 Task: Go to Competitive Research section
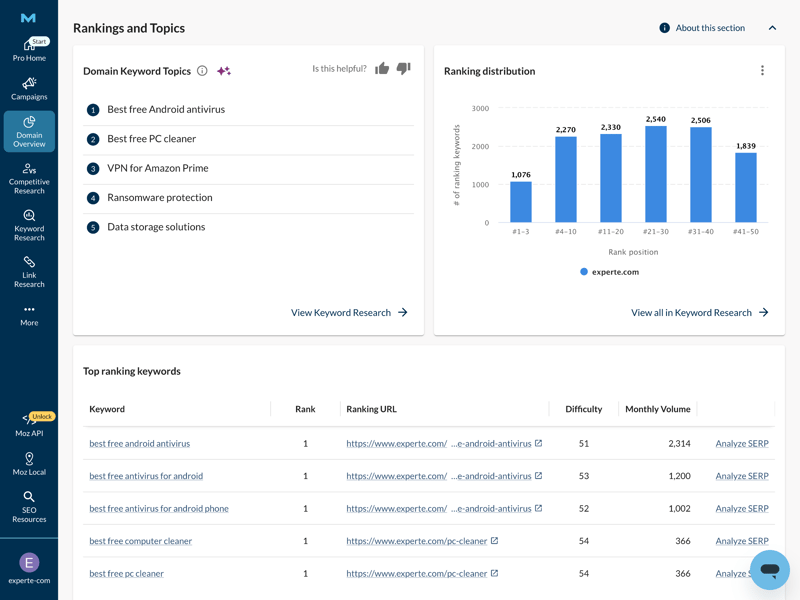click(x=29, y=178)
